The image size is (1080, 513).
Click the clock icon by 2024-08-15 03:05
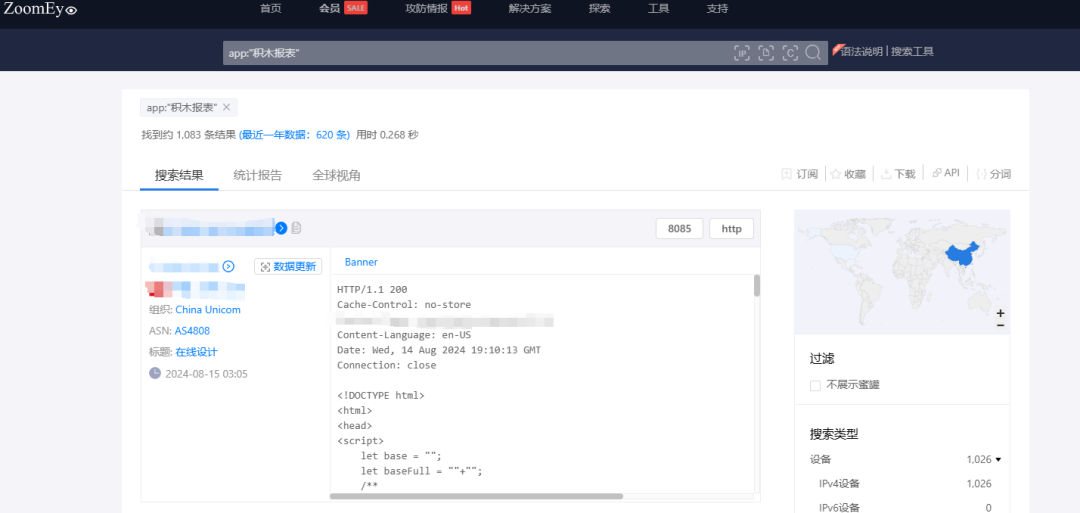155,373
